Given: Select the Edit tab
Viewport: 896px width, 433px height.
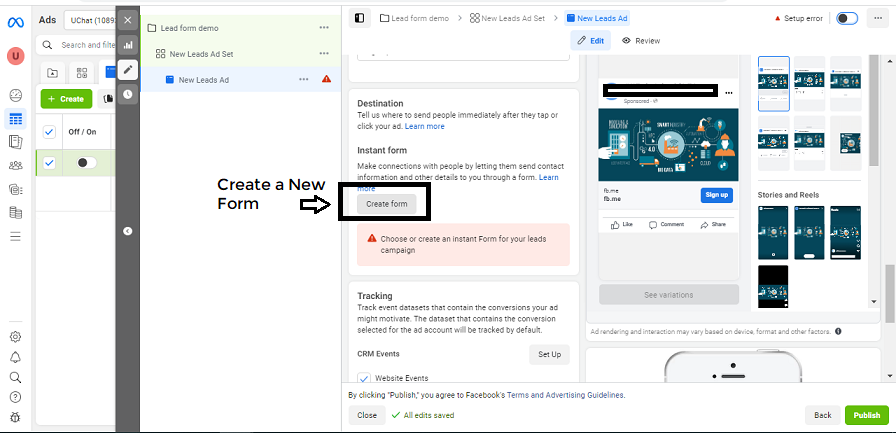Looking at the screenshot, I should 591,41.
